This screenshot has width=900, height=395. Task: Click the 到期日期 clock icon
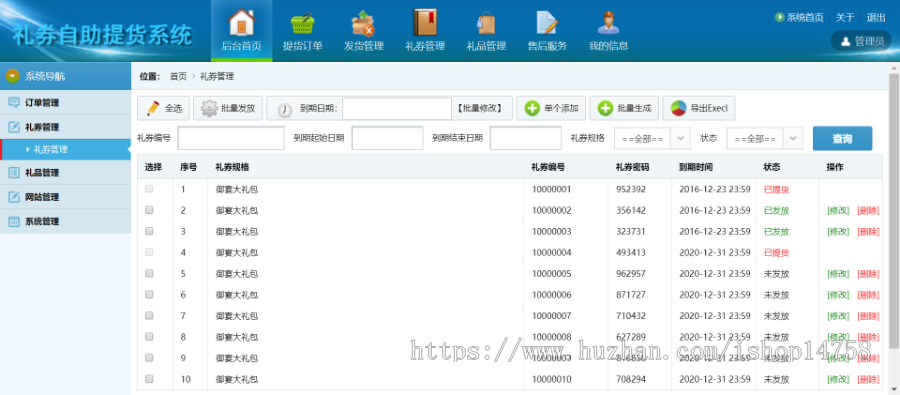(285, 109)
